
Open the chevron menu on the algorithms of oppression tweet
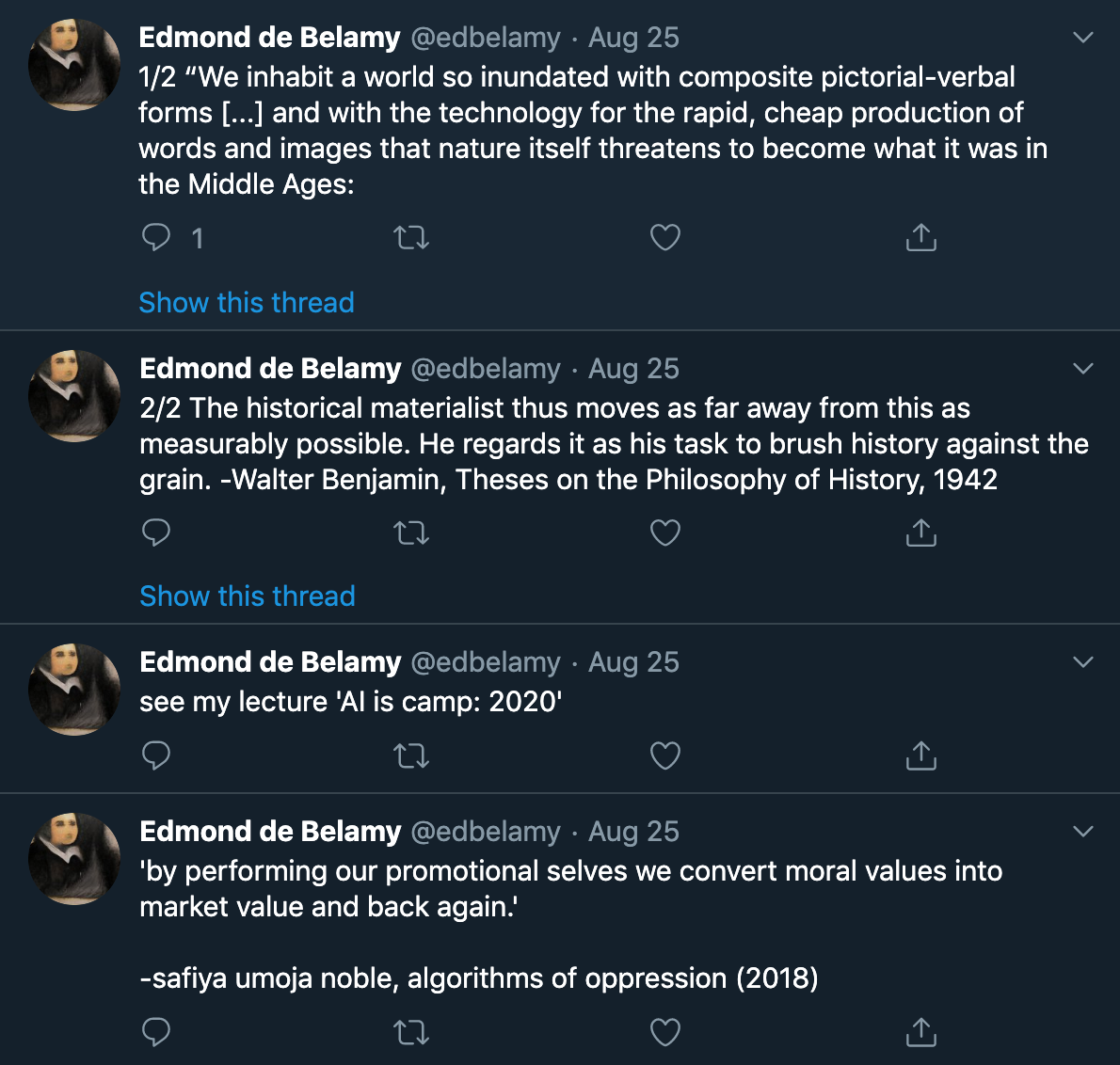pos(1083,831)
